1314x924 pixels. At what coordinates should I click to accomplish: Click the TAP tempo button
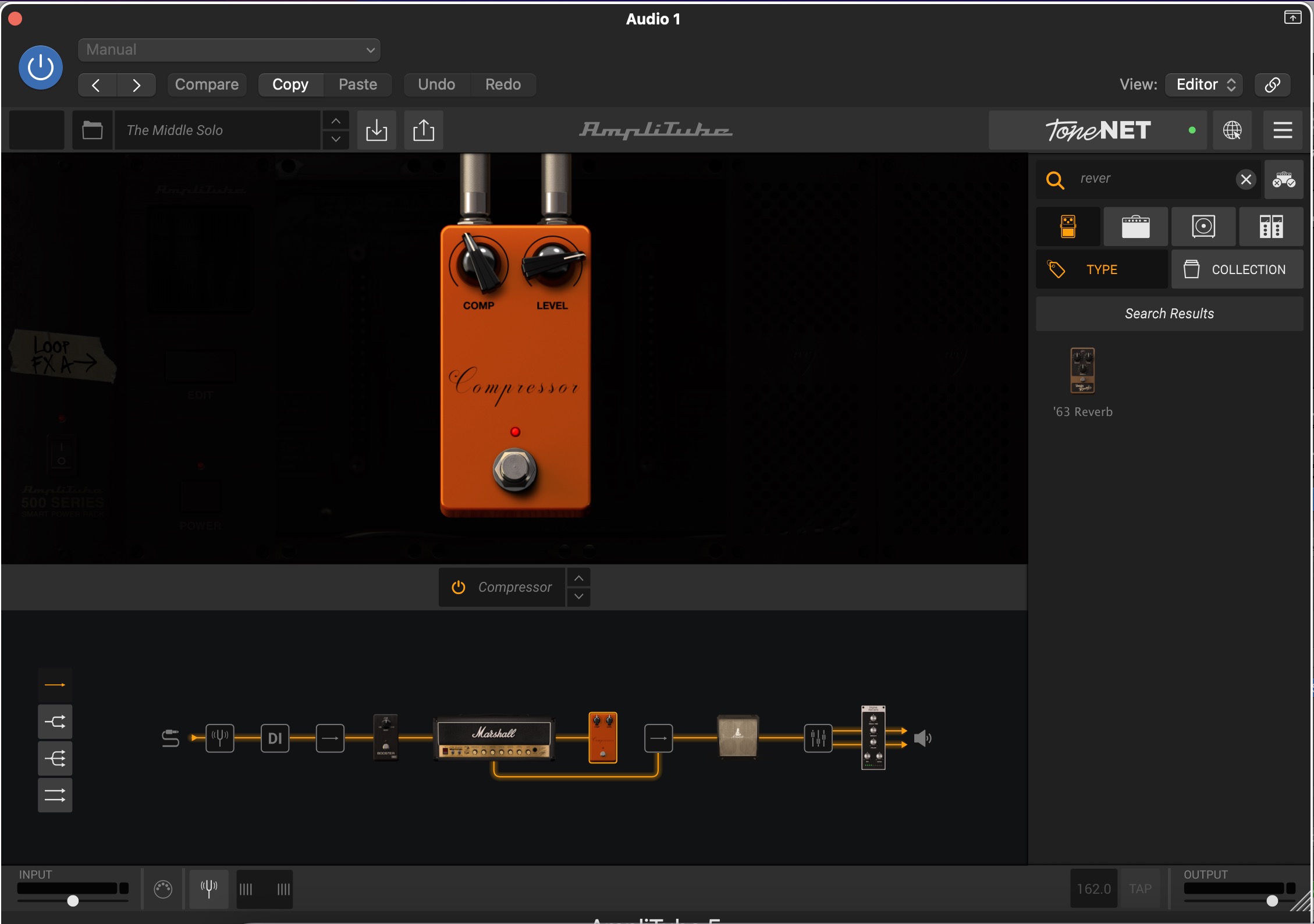click(x=1140, y=889)
